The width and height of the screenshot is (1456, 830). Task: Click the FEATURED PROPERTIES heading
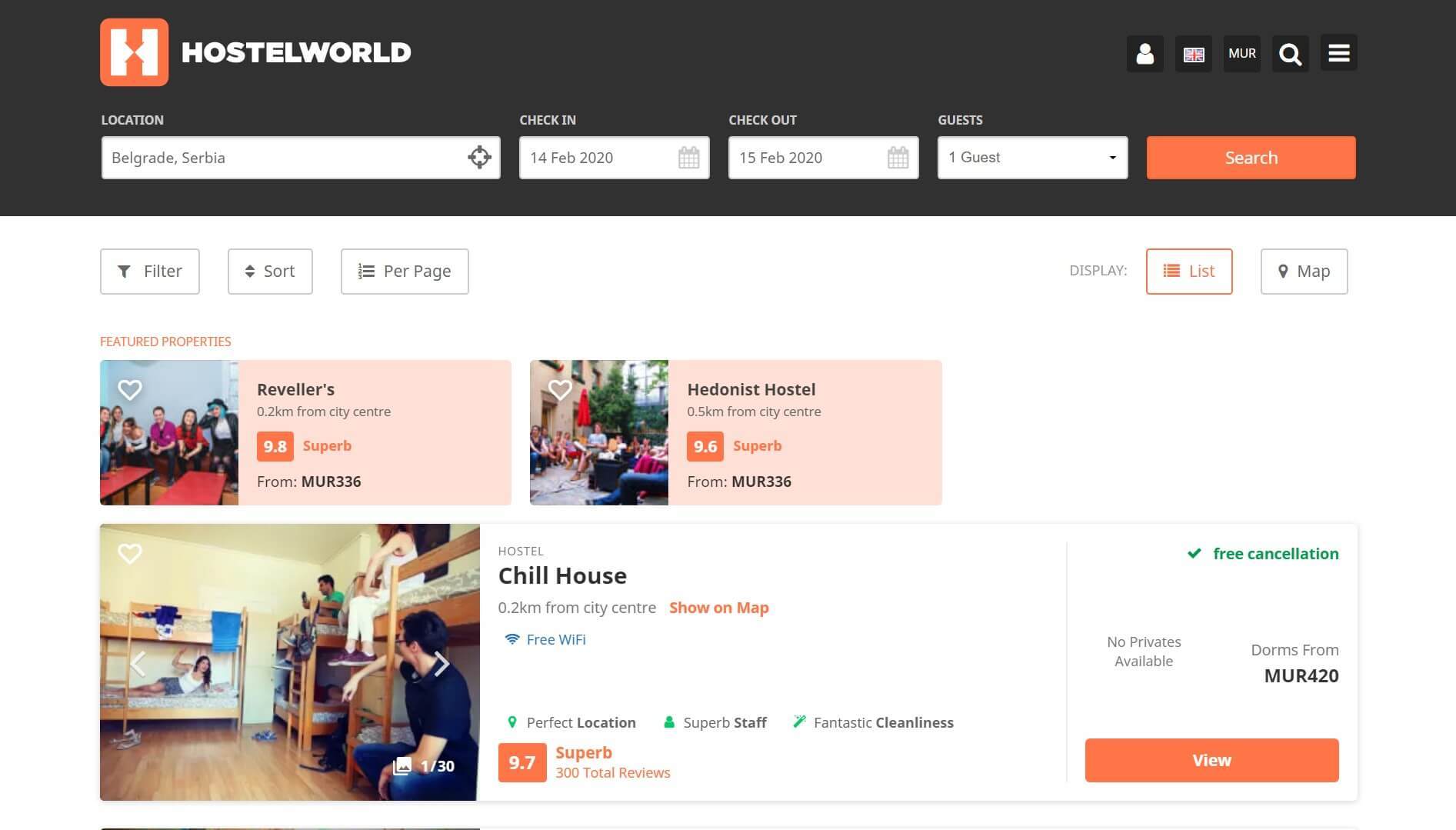[x=165, y=342]
